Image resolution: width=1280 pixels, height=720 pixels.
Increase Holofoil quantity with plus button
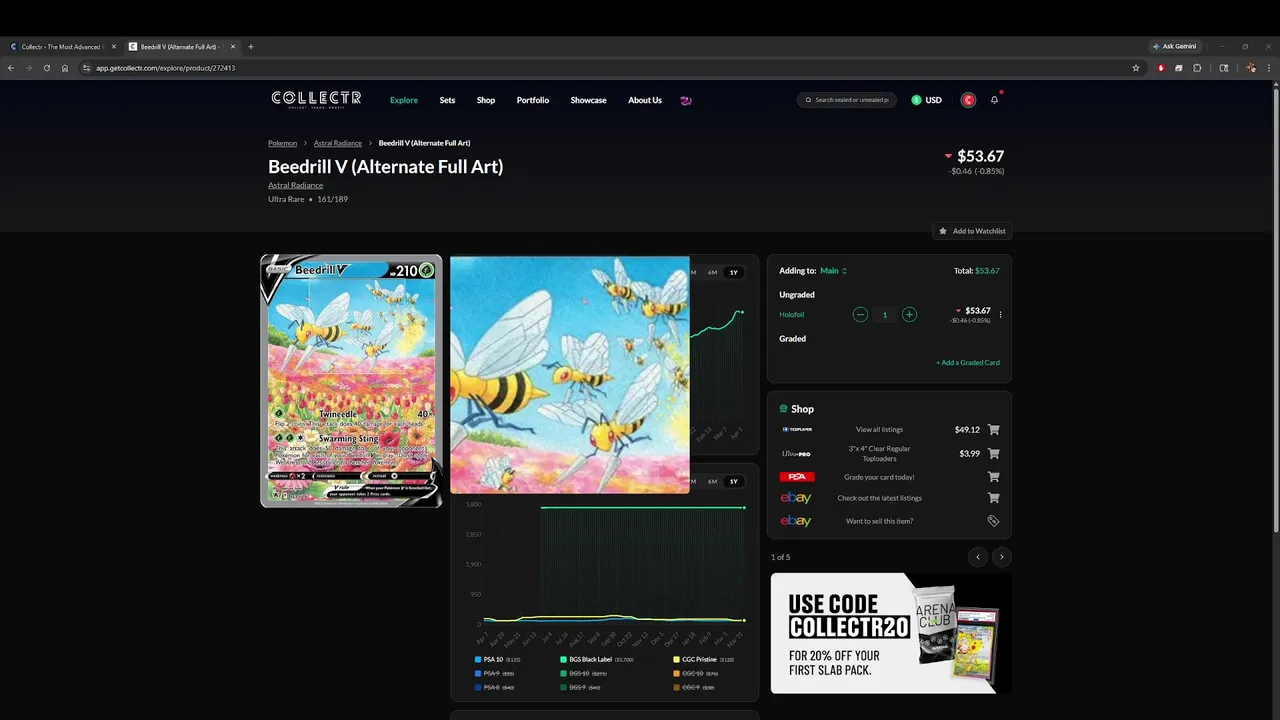click(909, 315)
